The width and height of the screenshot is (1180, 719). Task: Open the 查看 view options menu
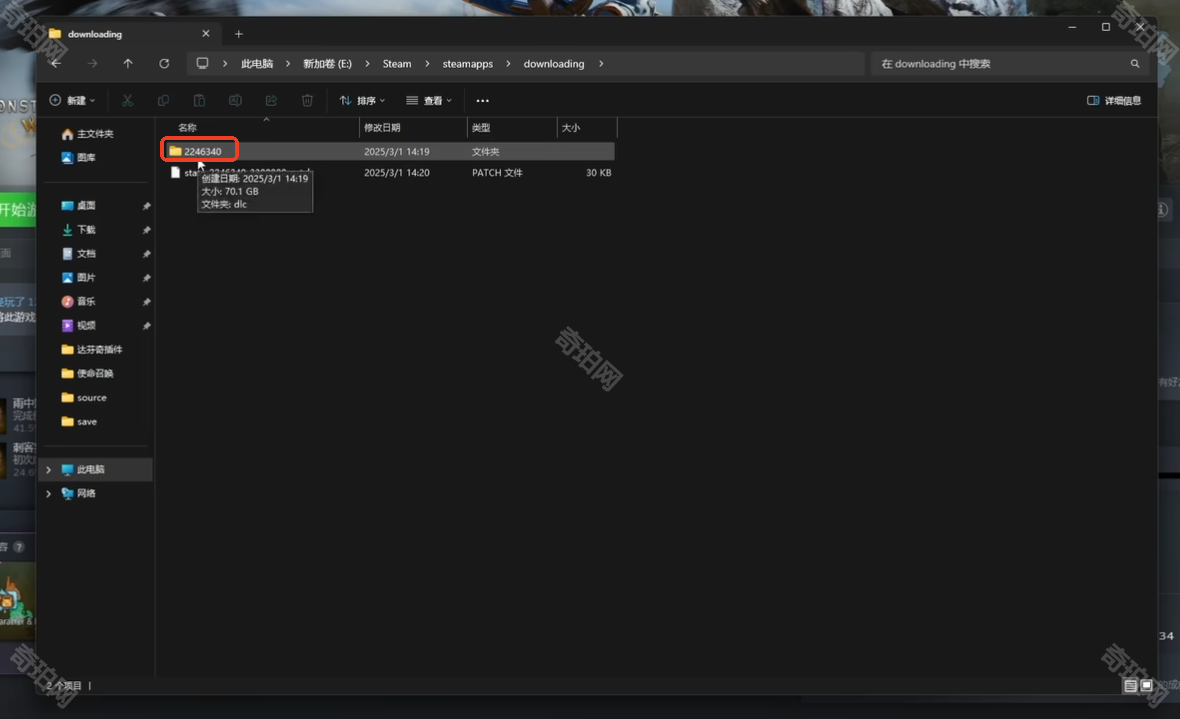[x=429, y=101]
